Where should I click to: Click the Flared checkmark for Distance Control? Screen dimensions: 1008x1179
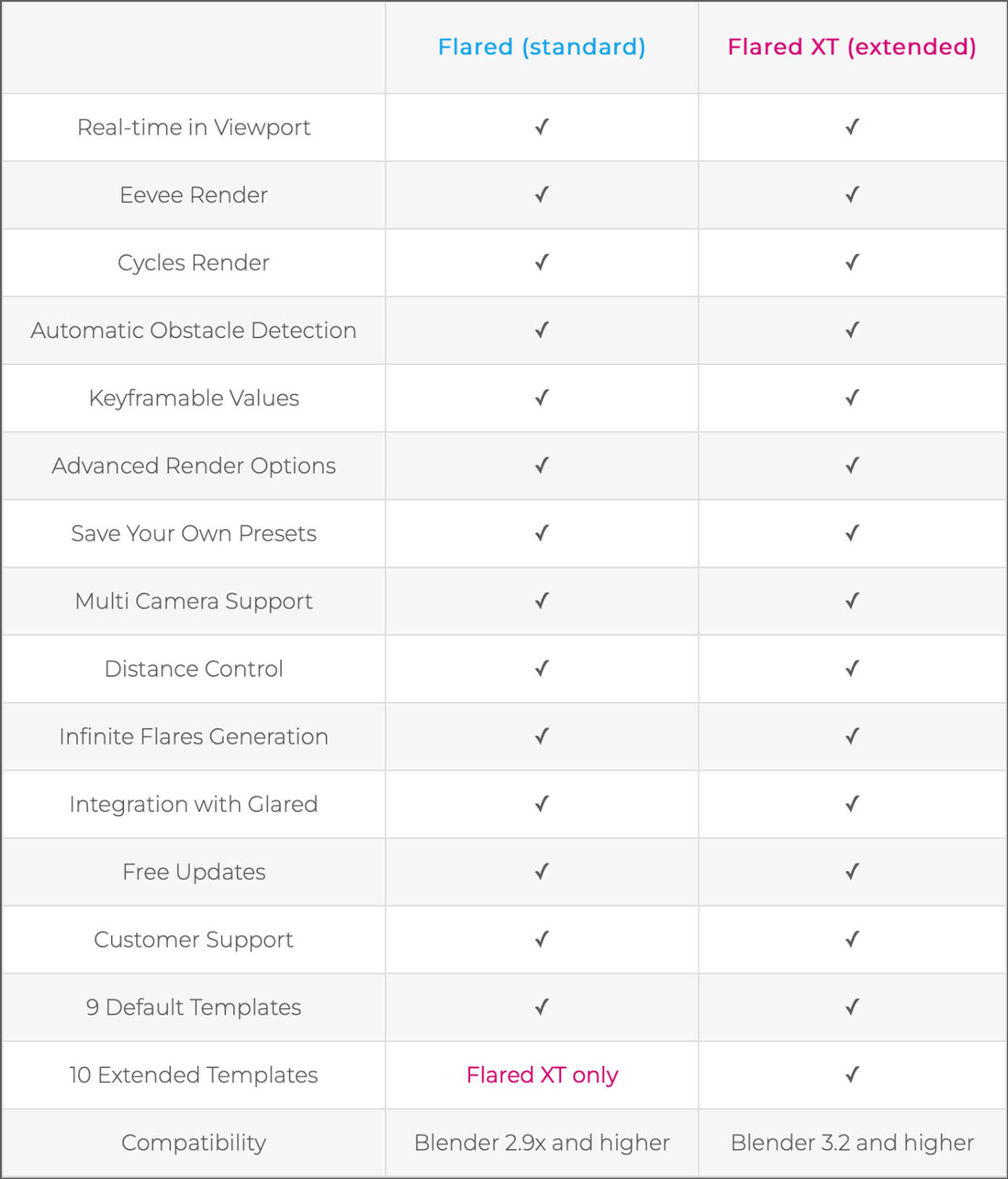click(541, 668)
